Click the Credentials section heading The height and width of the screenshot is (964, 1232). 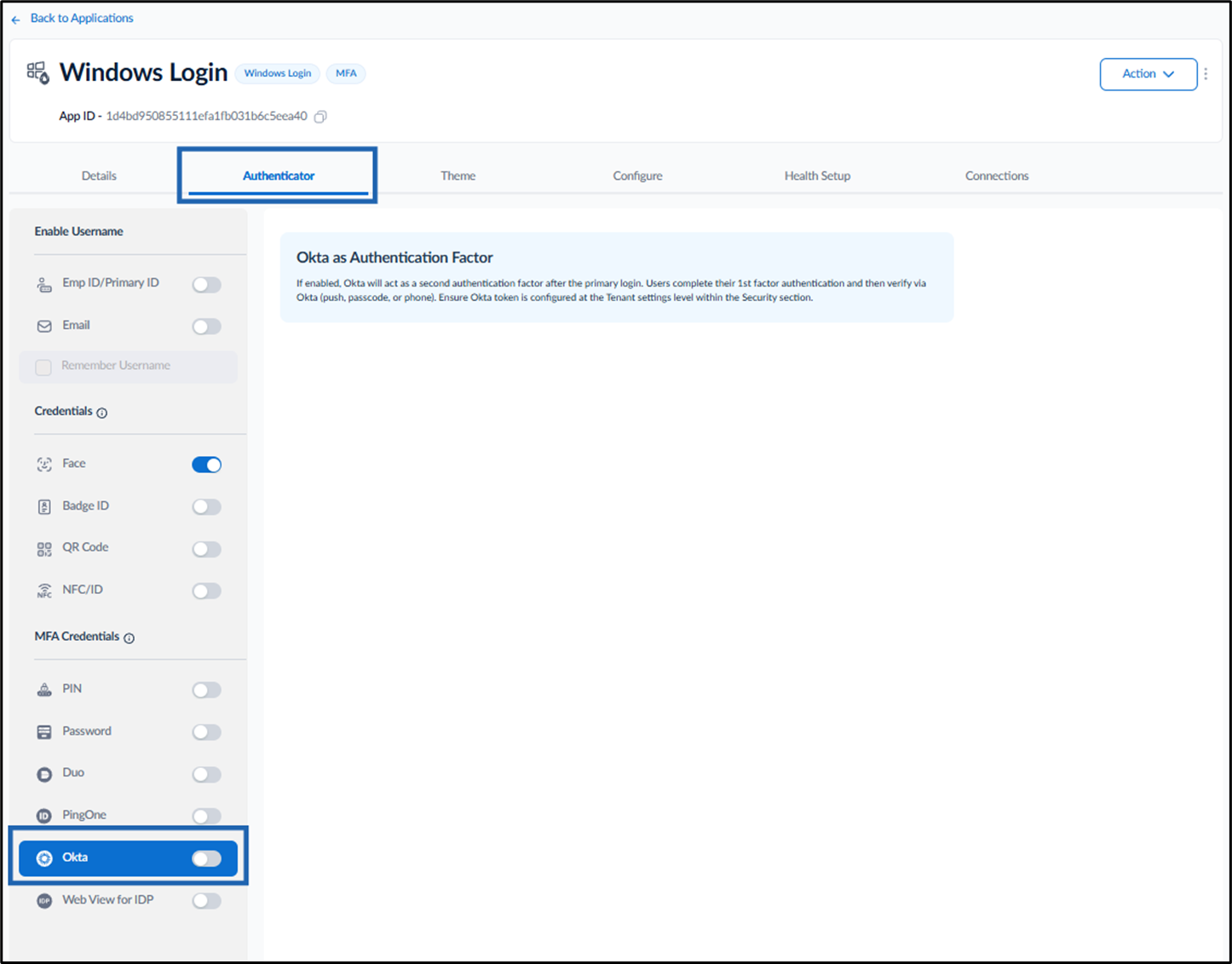tap(63, 411)
